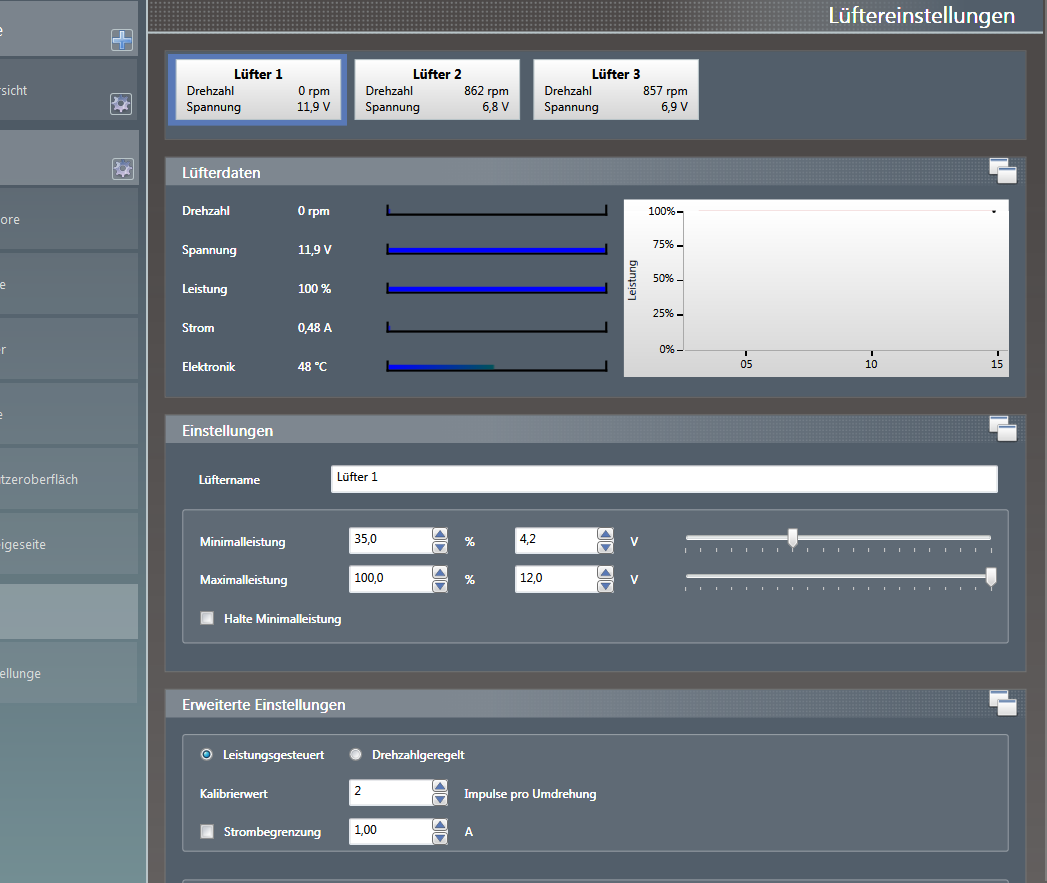Click 'Impulse pro Umdrehung' label
1047x883 pixels.
pyautogui.click(x=530, y=793)
